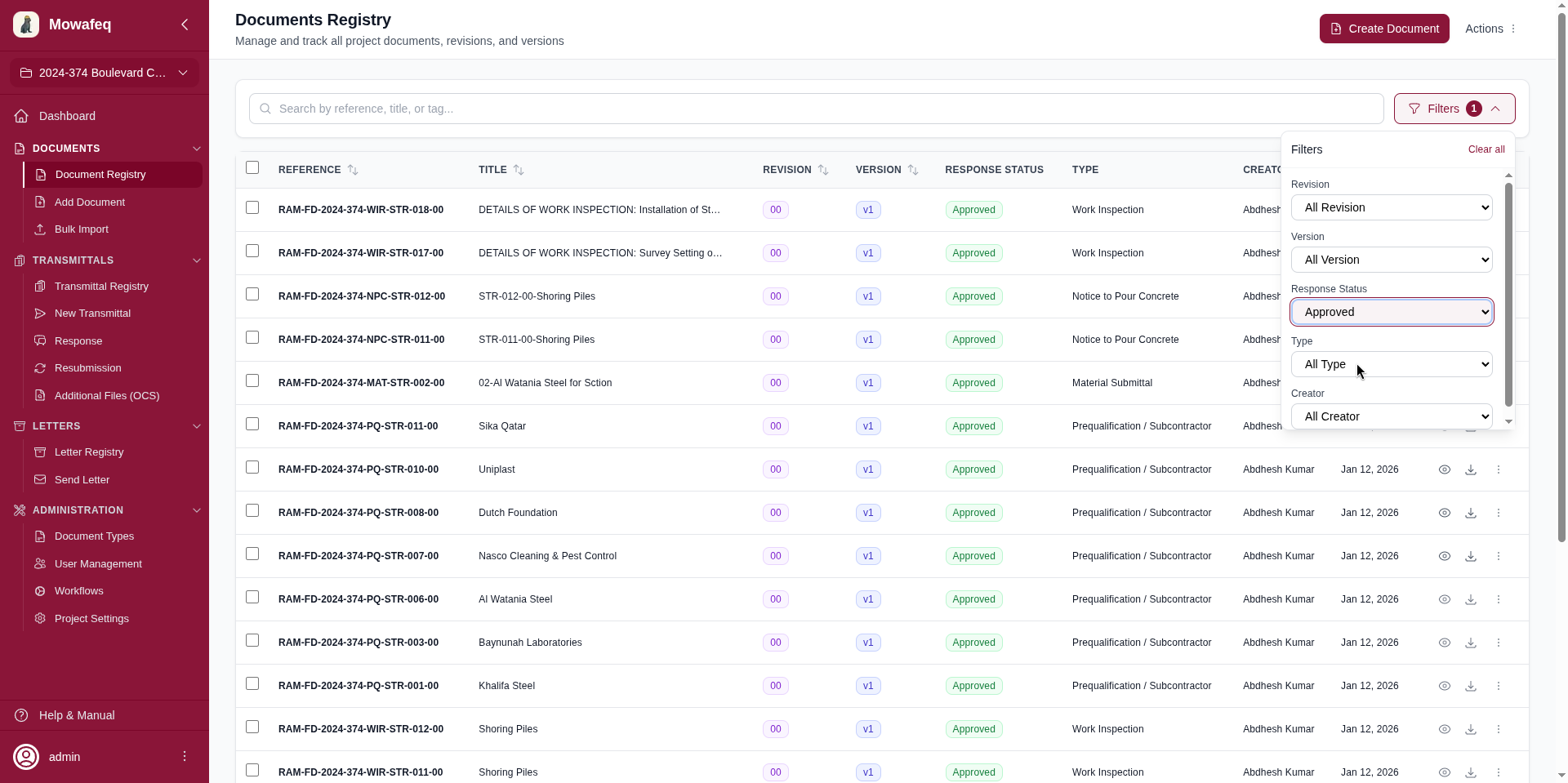This screenshot has width=1568, height=783.
Task: Open Workflows in Administration
Action: point(79,590)
